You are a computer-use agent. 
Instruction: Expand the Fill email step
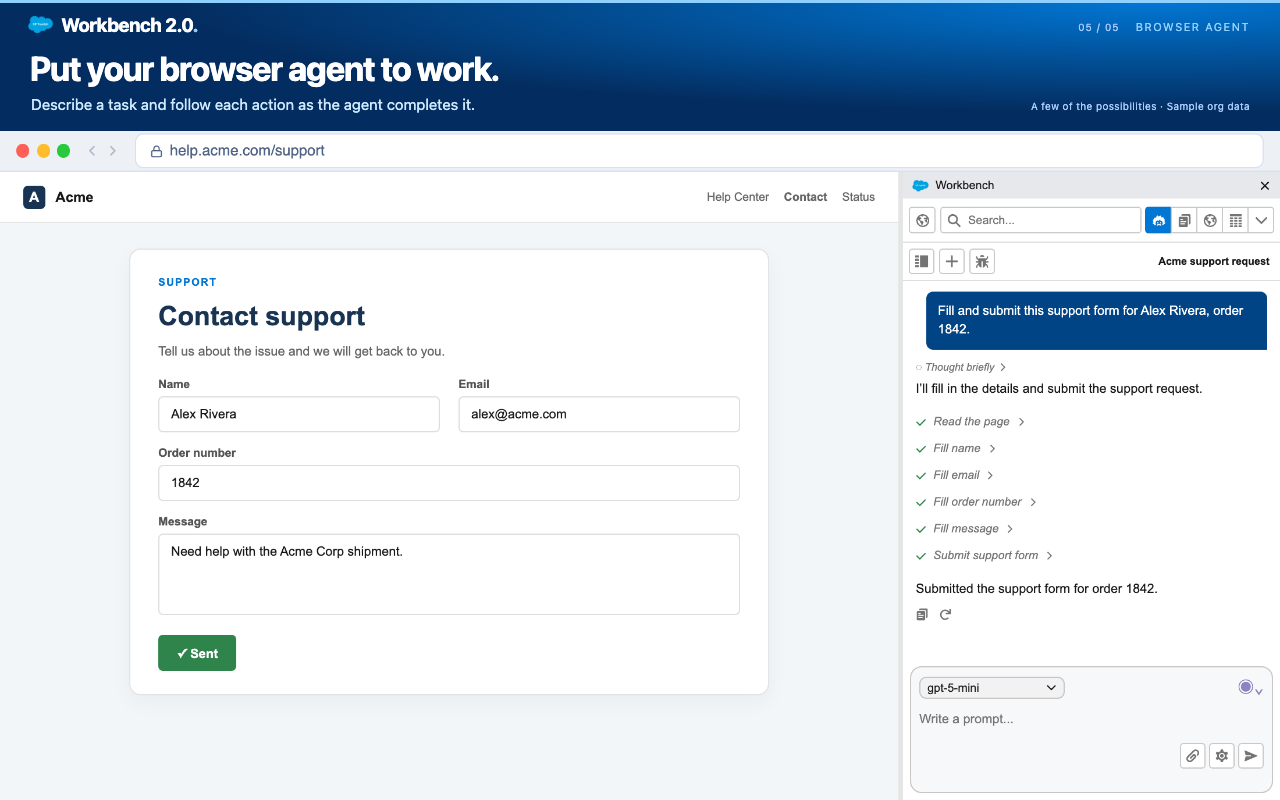956,475
